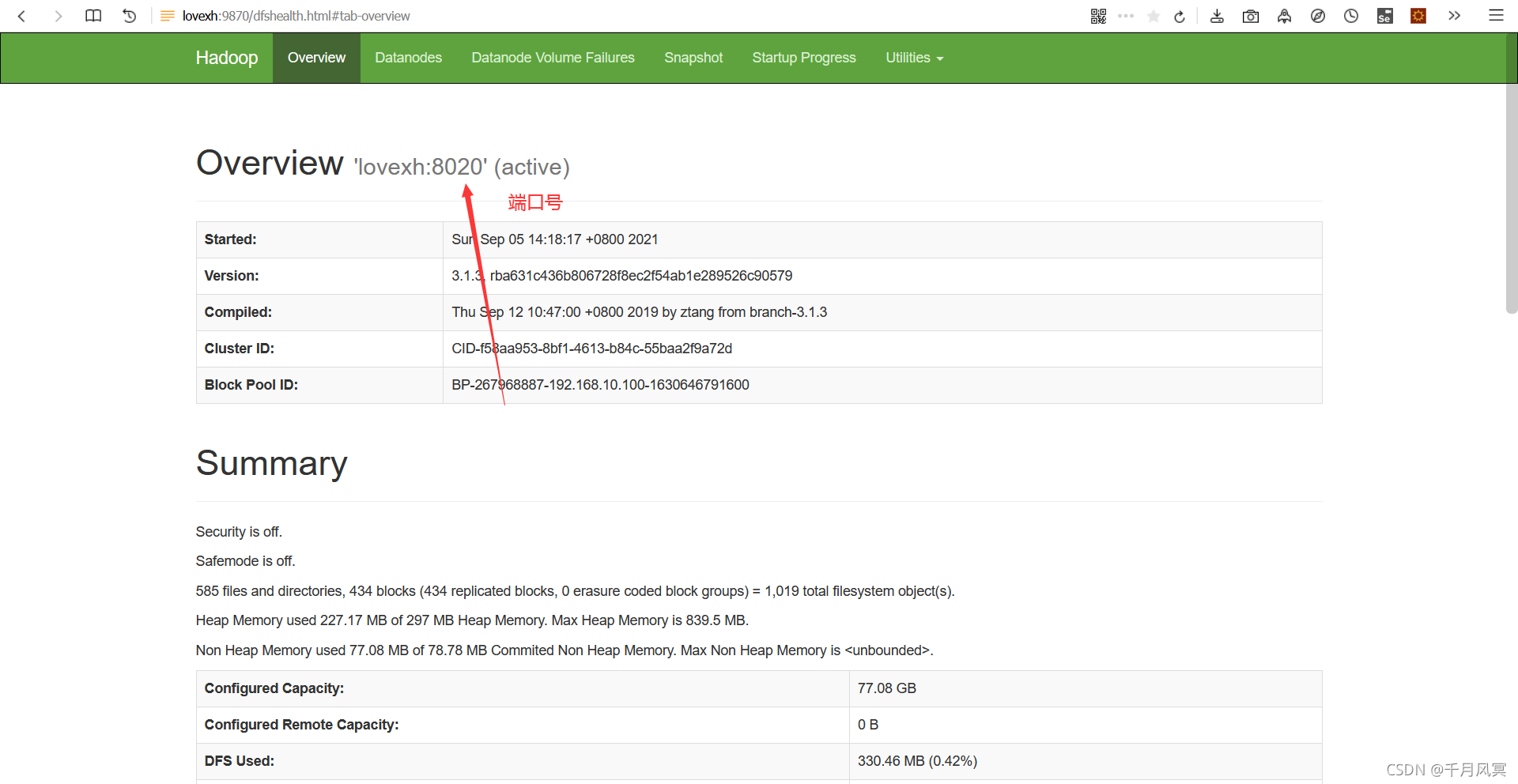Expand the Utilities dropdown menu

tap(913, 58)
